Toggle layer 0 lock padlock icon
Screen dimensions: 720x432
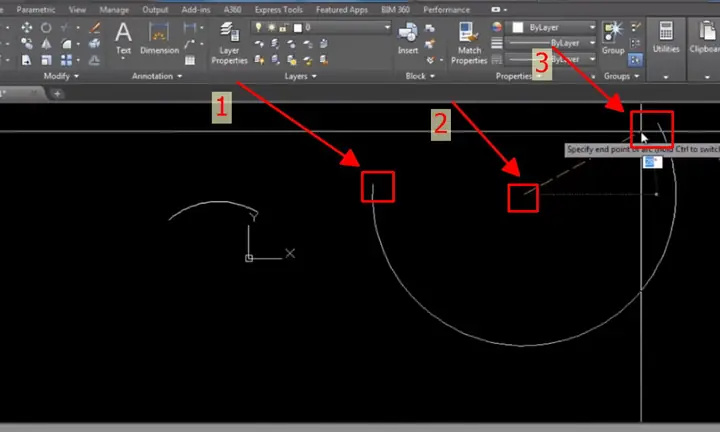coord(284,28)
